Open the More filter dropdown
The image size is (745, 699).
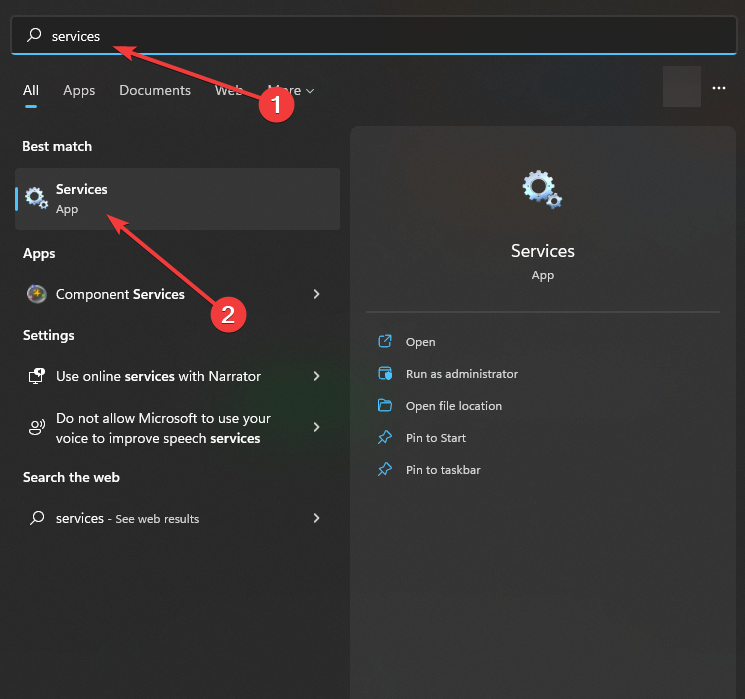[291, 90]
